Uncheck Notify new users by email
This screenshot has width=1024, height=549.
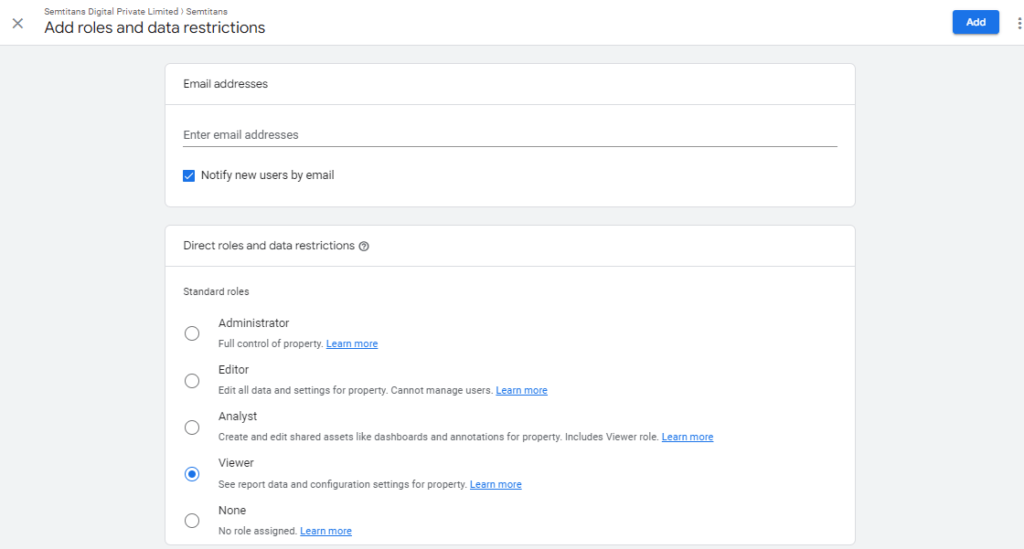coord(189,176)
